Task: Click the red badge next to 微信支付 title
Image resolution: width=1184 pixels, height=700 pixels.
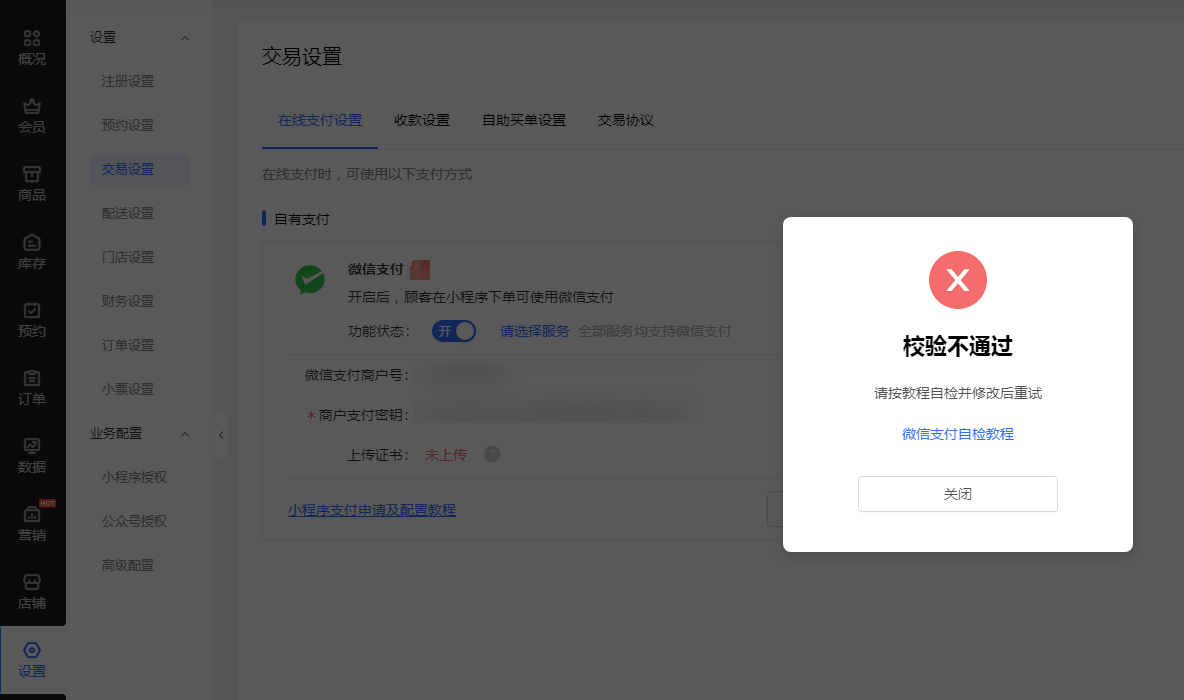Action: (420, 269)
